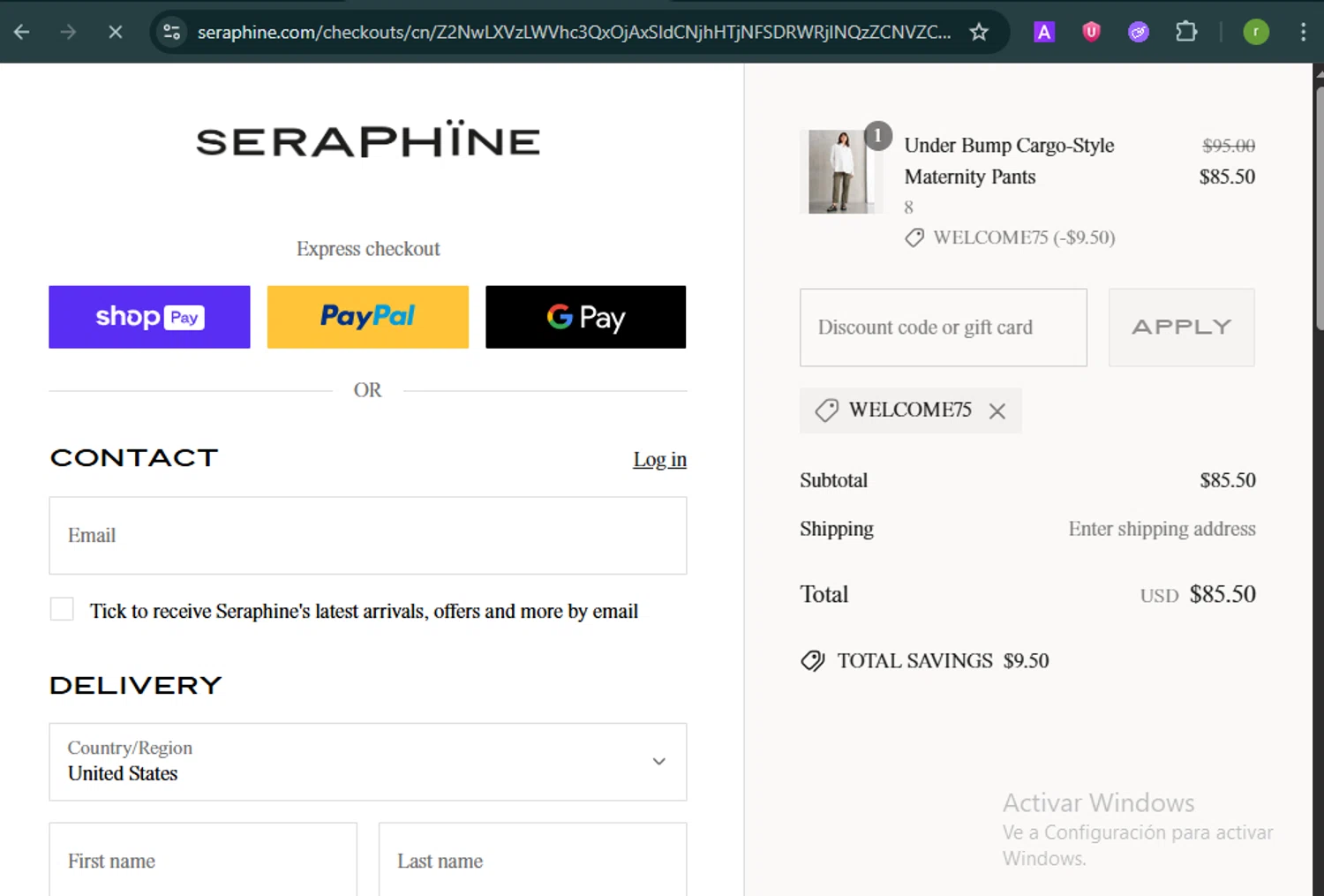Click the Discount code or gift card field

944,328
